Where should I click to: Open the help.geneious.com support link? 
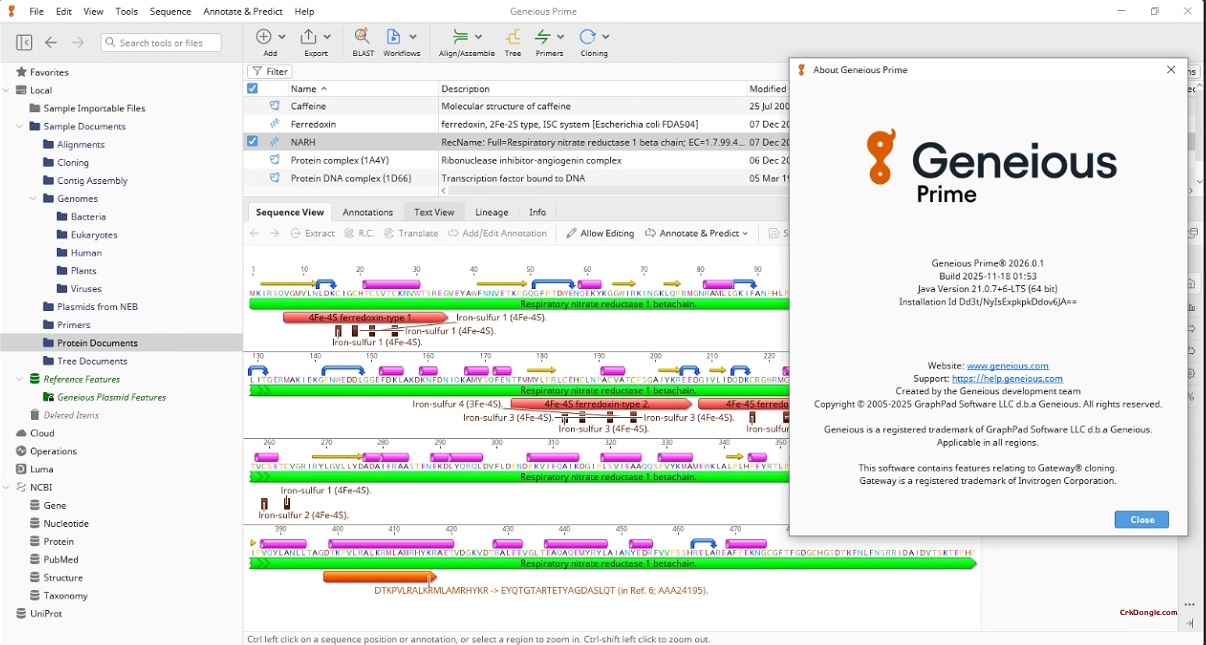(x=1007, y=379)
